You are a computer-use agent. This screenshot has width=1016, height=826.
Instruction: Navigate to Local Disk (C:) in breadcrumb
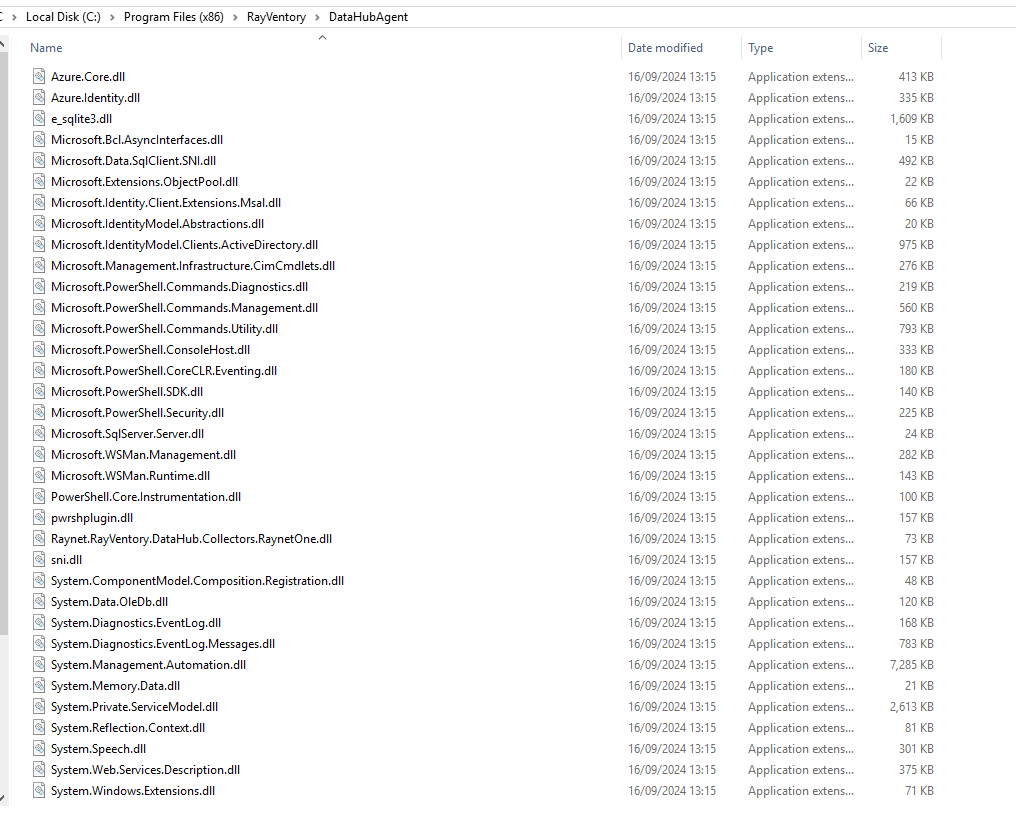pos(64,17)
